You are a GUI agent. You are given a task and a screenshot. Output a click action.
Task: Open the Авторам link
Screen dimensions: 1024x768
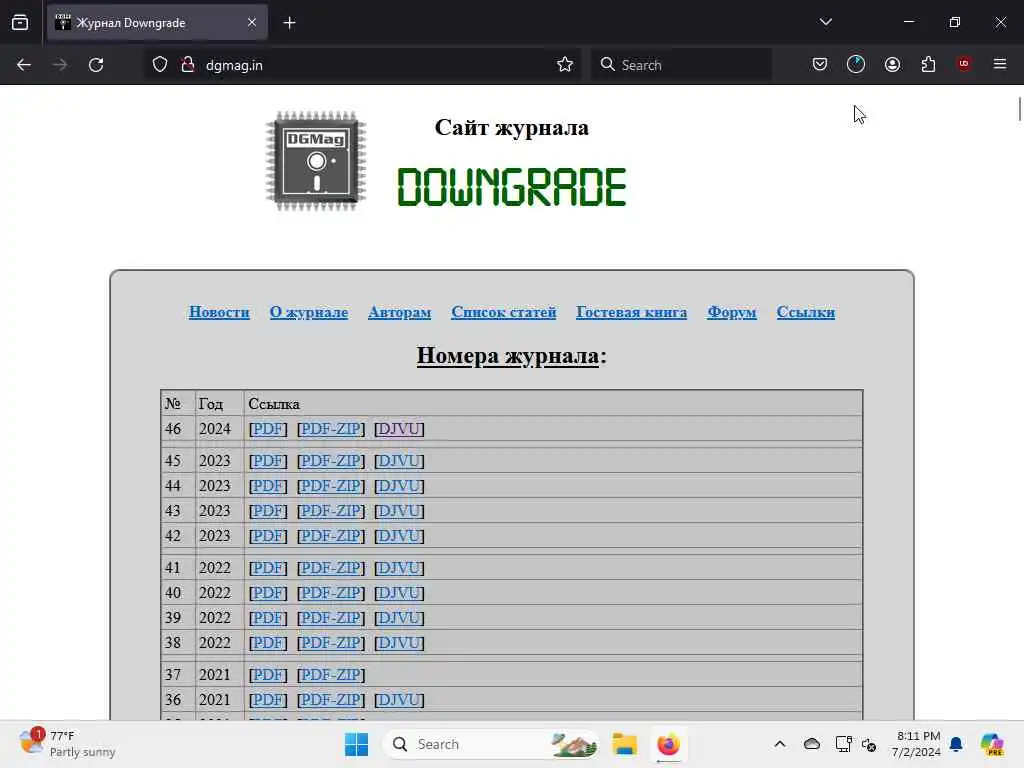[x=400, y=312]
